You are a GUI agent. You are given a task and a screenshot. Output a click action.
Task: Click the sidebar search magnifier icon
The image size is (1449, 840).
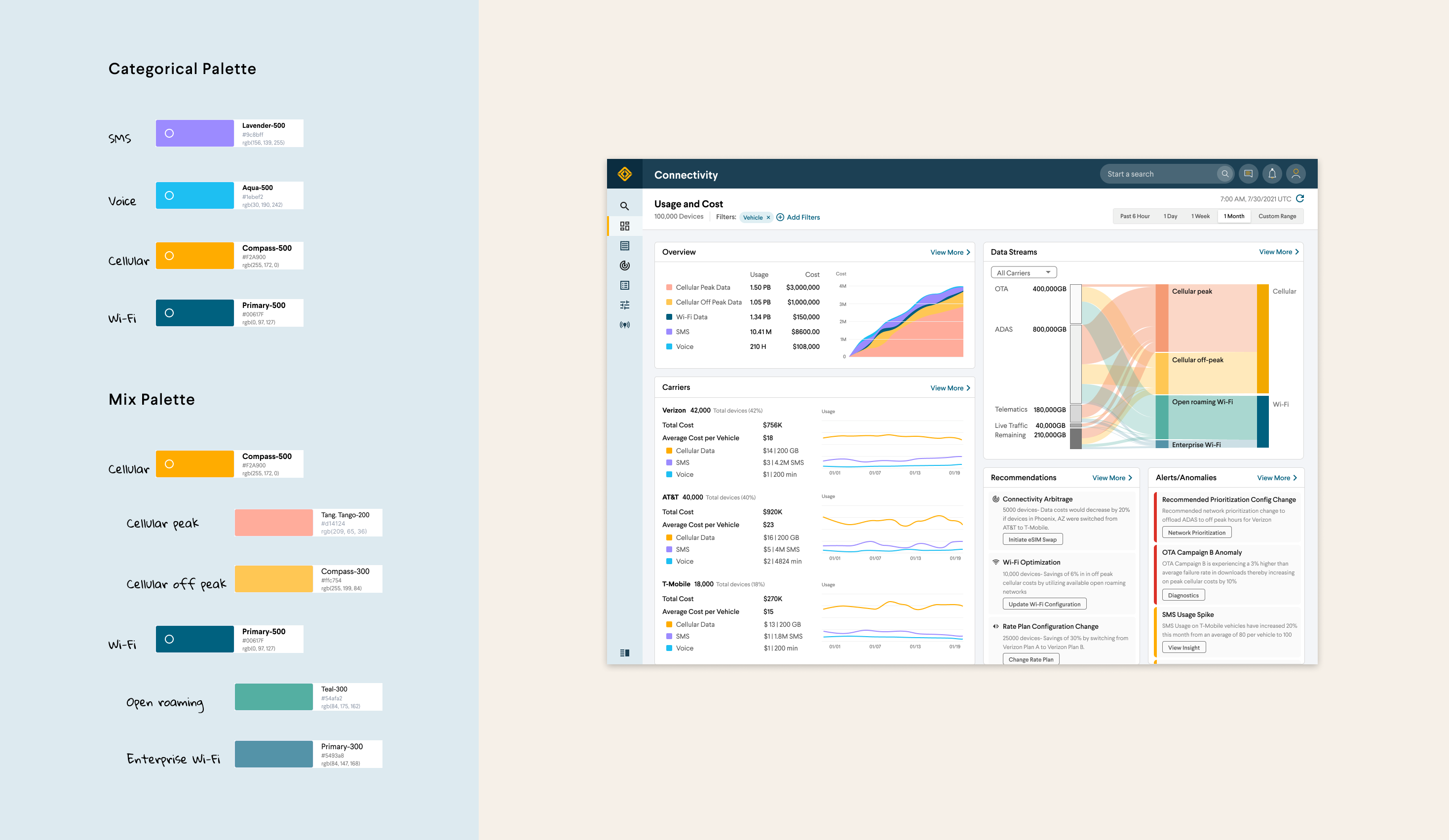[624, 206]
